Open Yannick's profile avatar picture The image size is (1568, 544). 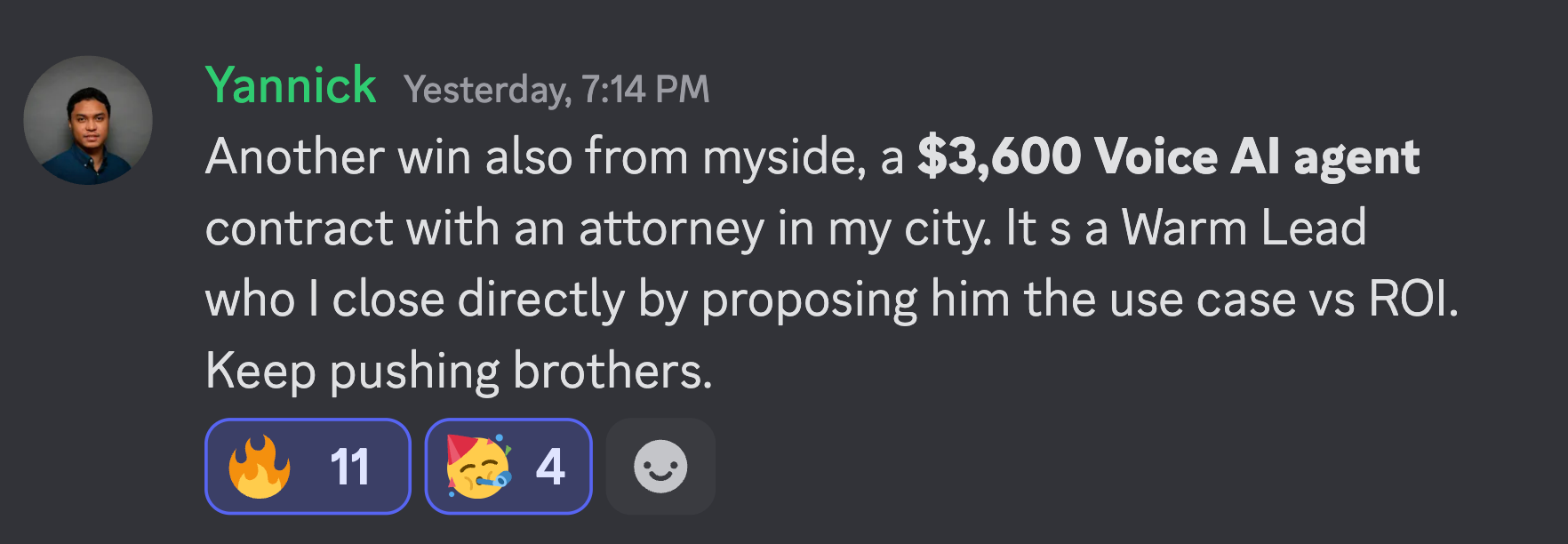[88, 120]
